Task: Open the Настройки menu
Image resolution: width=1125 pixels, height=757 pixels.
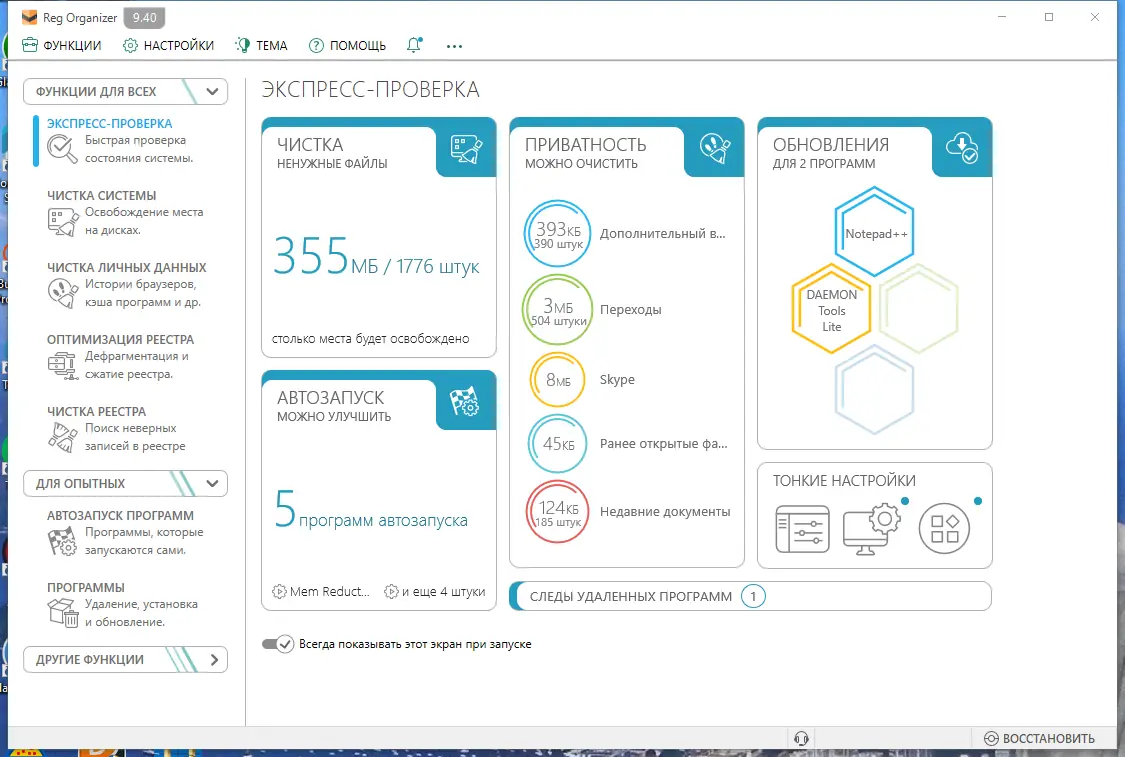Action: pos(168,45)
